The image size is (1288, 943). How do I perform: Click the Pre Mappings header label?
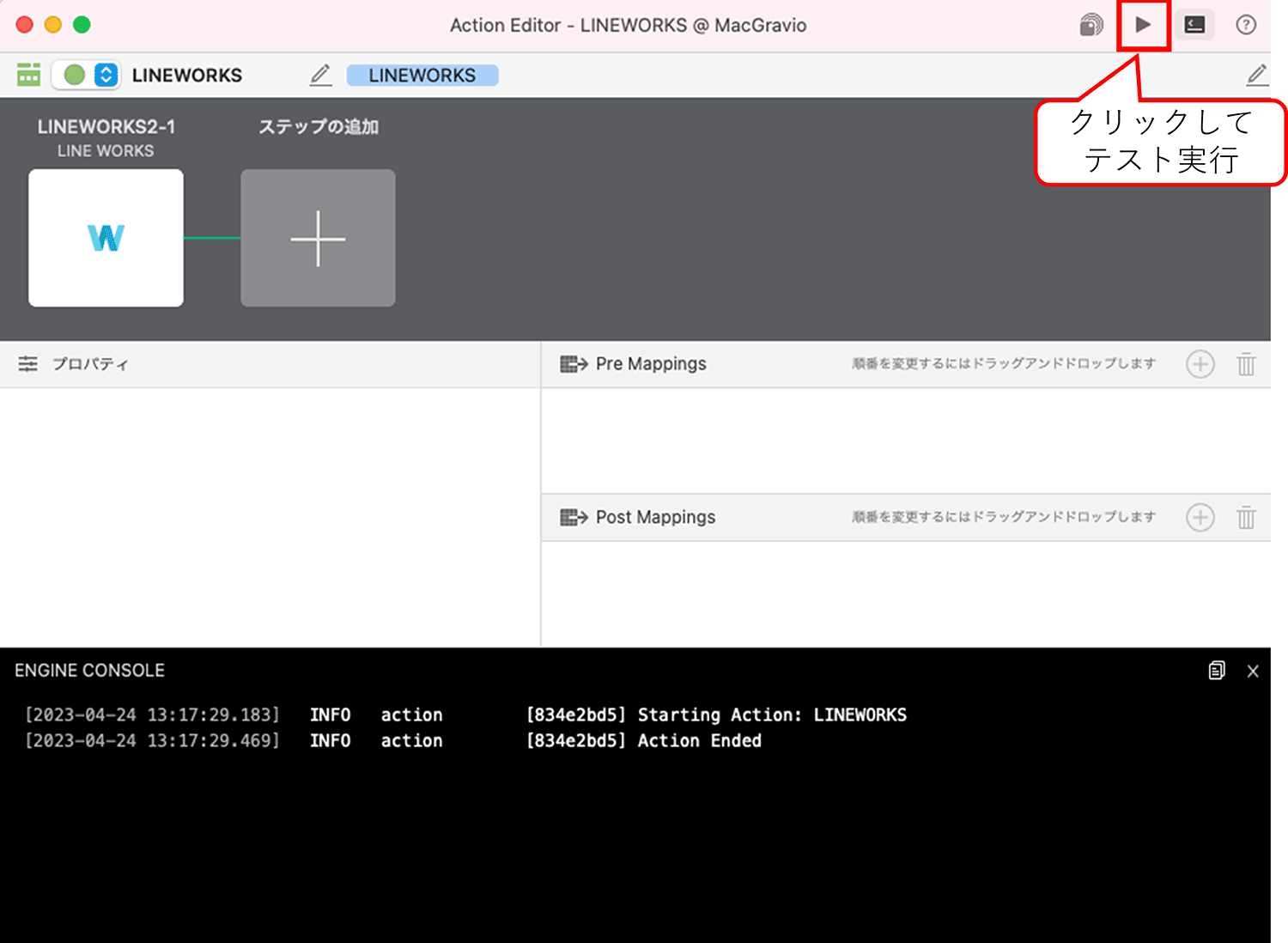(x=651, y=364)
